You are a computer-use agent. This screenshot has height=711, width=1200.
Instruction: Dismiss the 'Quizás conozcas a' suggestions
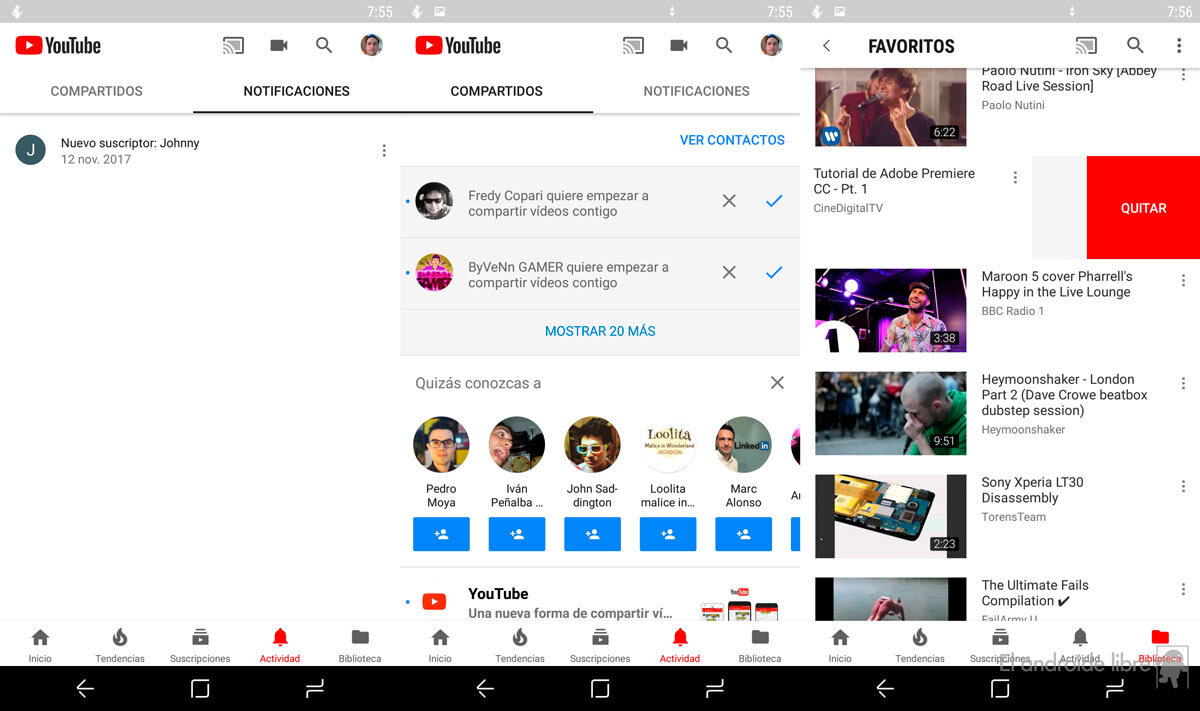[x=777, y=383]
